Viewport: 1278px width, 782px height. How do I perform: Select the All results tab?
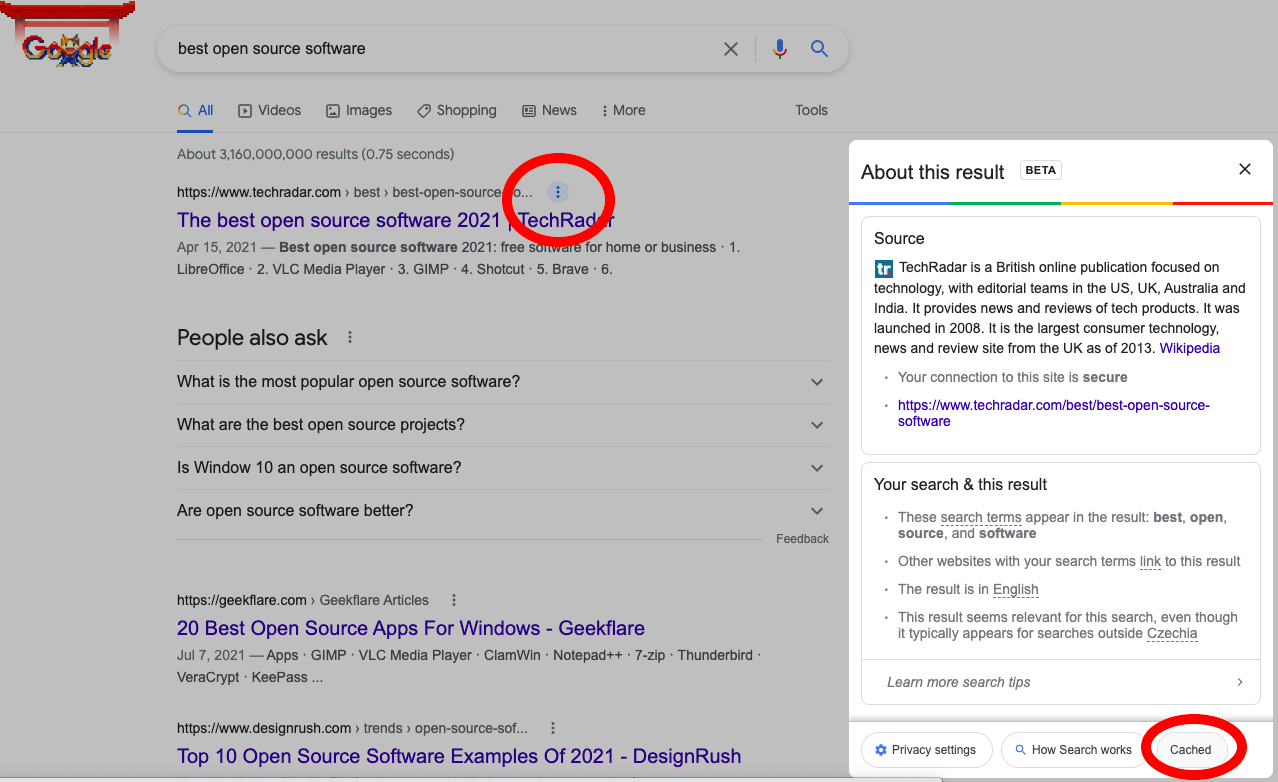[196, 111]
